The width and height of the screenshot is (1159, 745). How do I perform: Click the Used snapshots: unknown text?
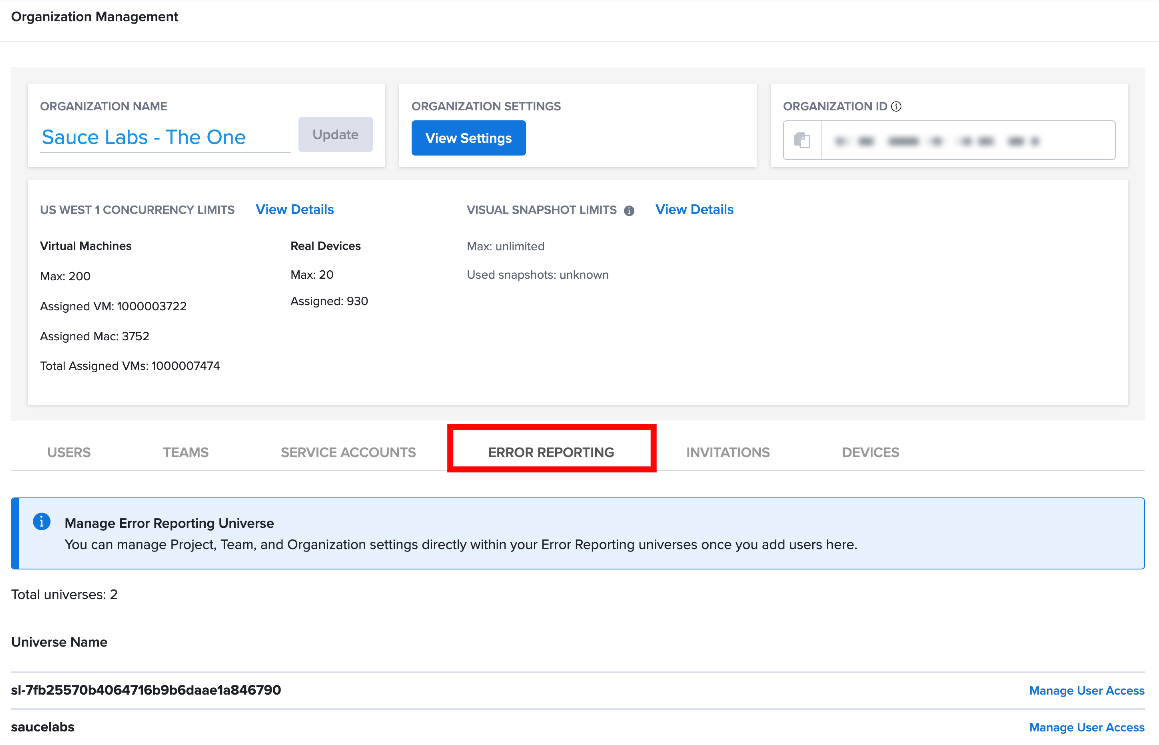(x=538, y=275)
